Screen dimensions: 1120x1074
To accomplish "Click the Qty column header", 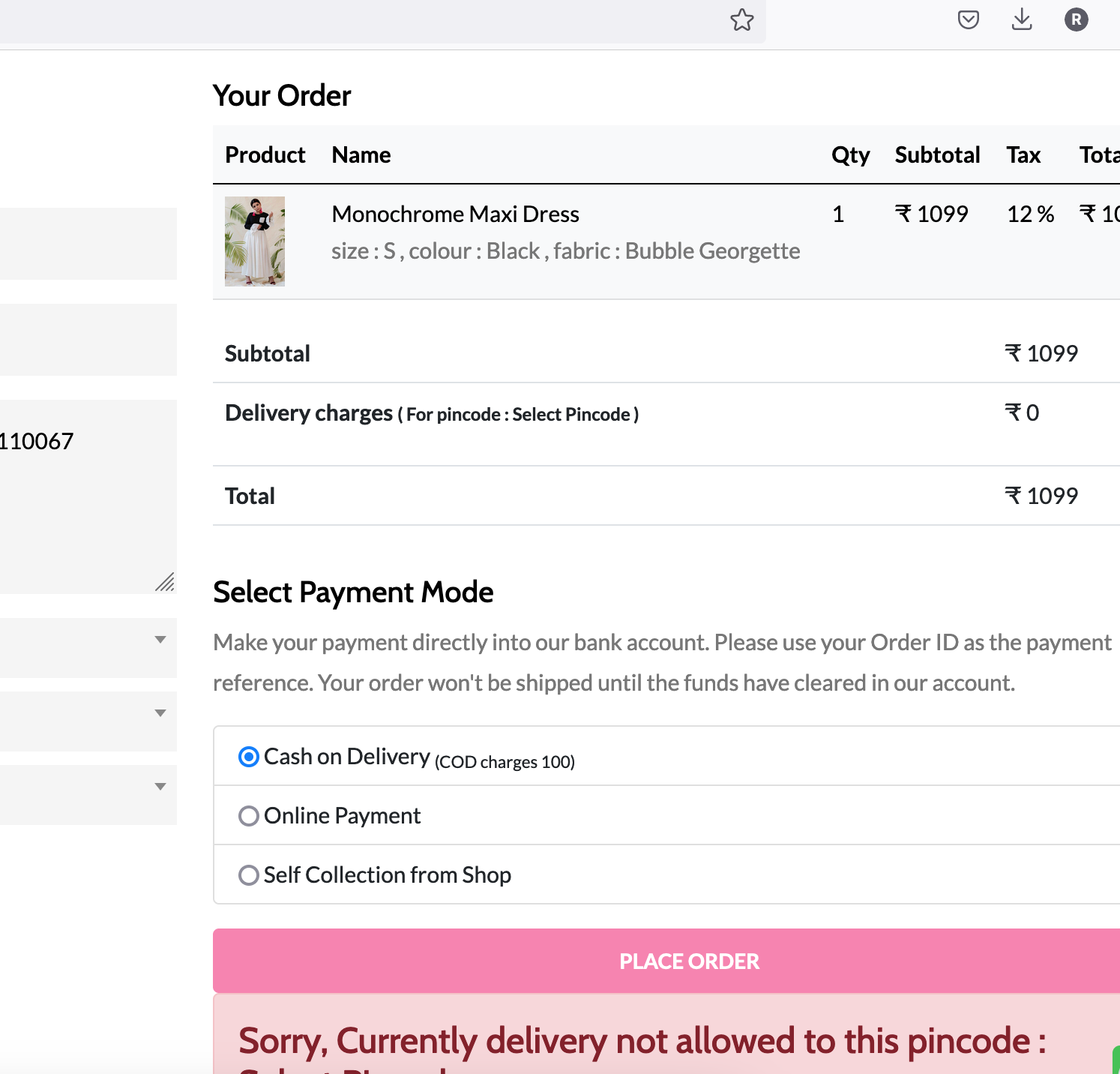I will [x=850, y=155].
